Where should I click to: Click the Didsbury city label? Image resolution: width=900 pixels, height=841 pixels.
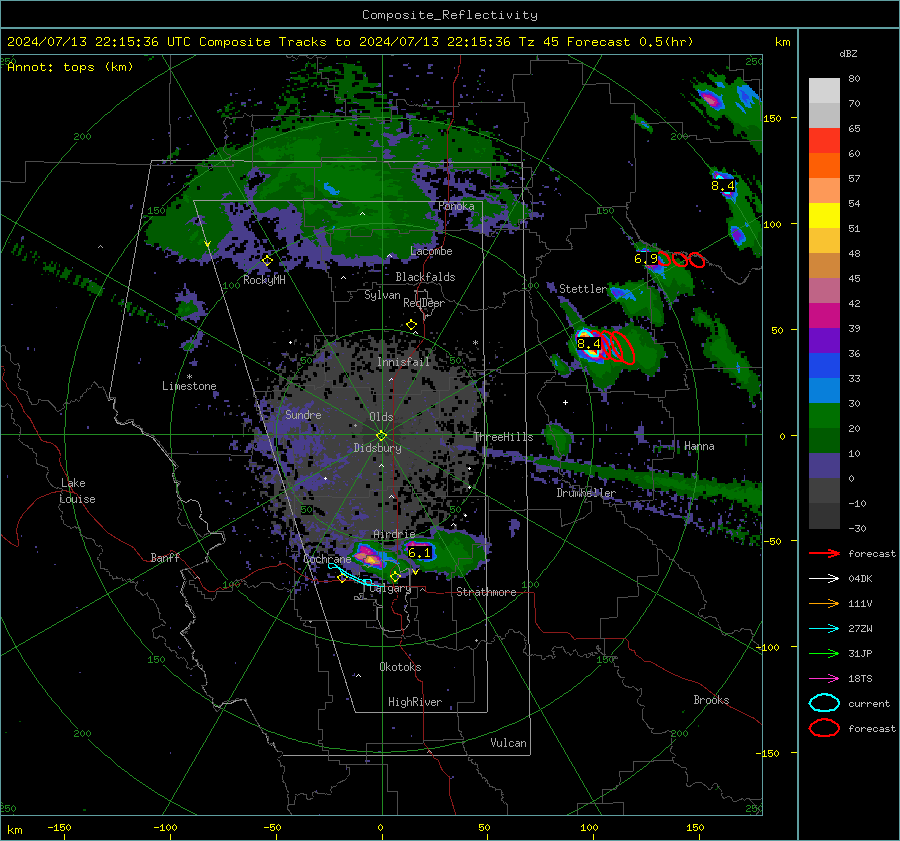tap(377, 448)
